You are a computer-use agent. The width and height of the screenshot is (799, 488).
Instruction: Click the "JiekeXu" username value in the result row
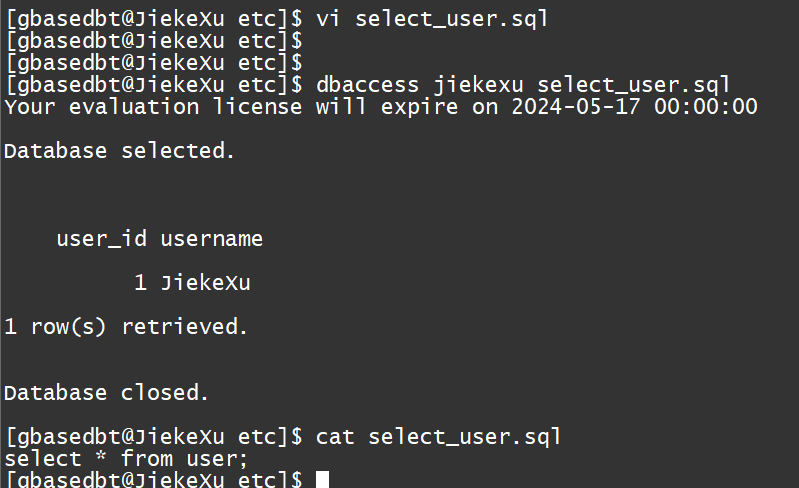coord(205,283)
